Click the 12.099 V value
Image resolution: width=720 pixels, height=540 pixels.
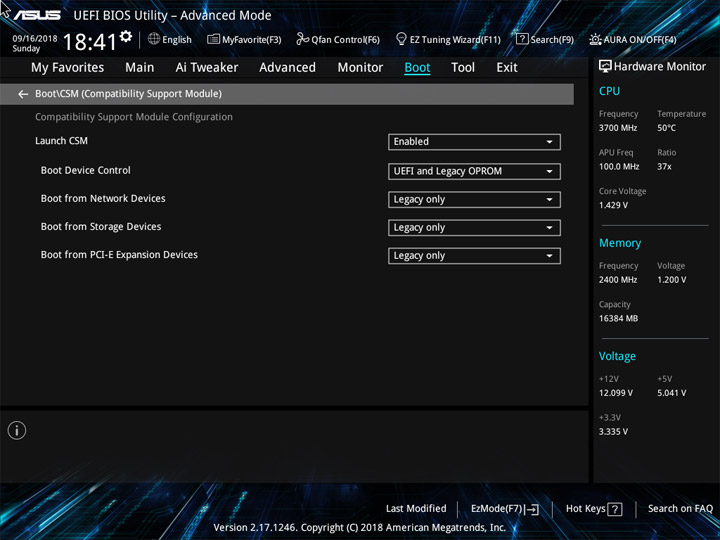[616, 393]
